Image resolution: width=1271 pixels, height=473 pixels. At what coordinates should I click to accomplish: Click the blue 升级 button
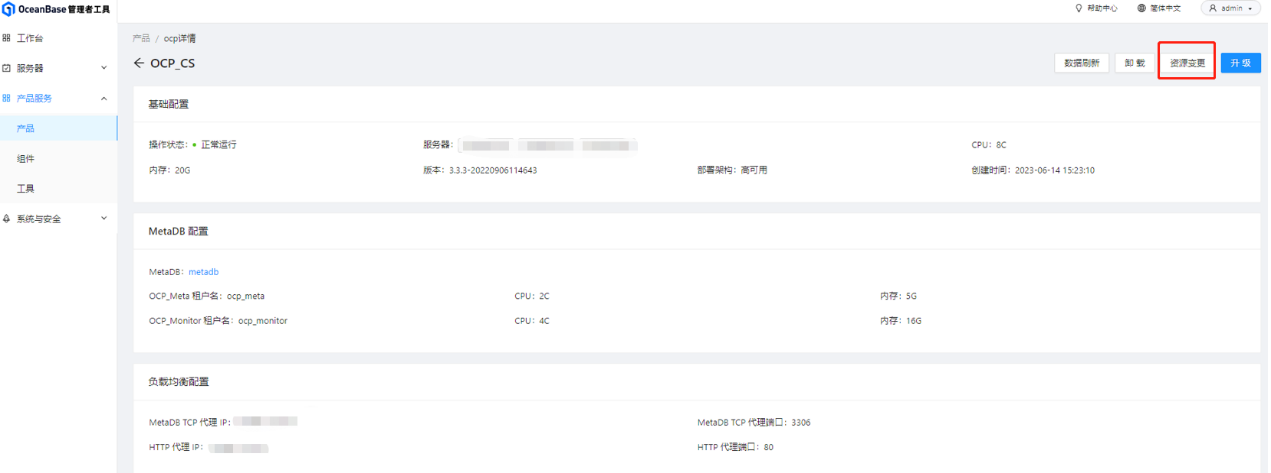tap(1240, 63)
